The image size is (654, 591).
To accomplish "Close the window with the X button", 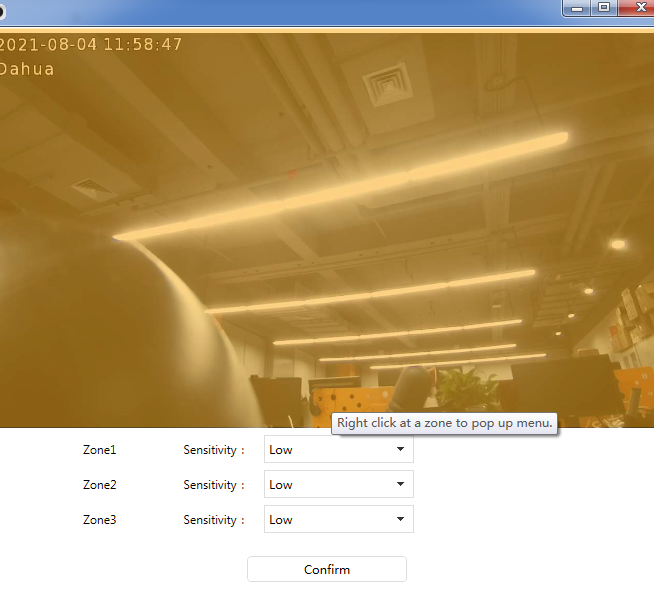I will [x=638, y=8].
